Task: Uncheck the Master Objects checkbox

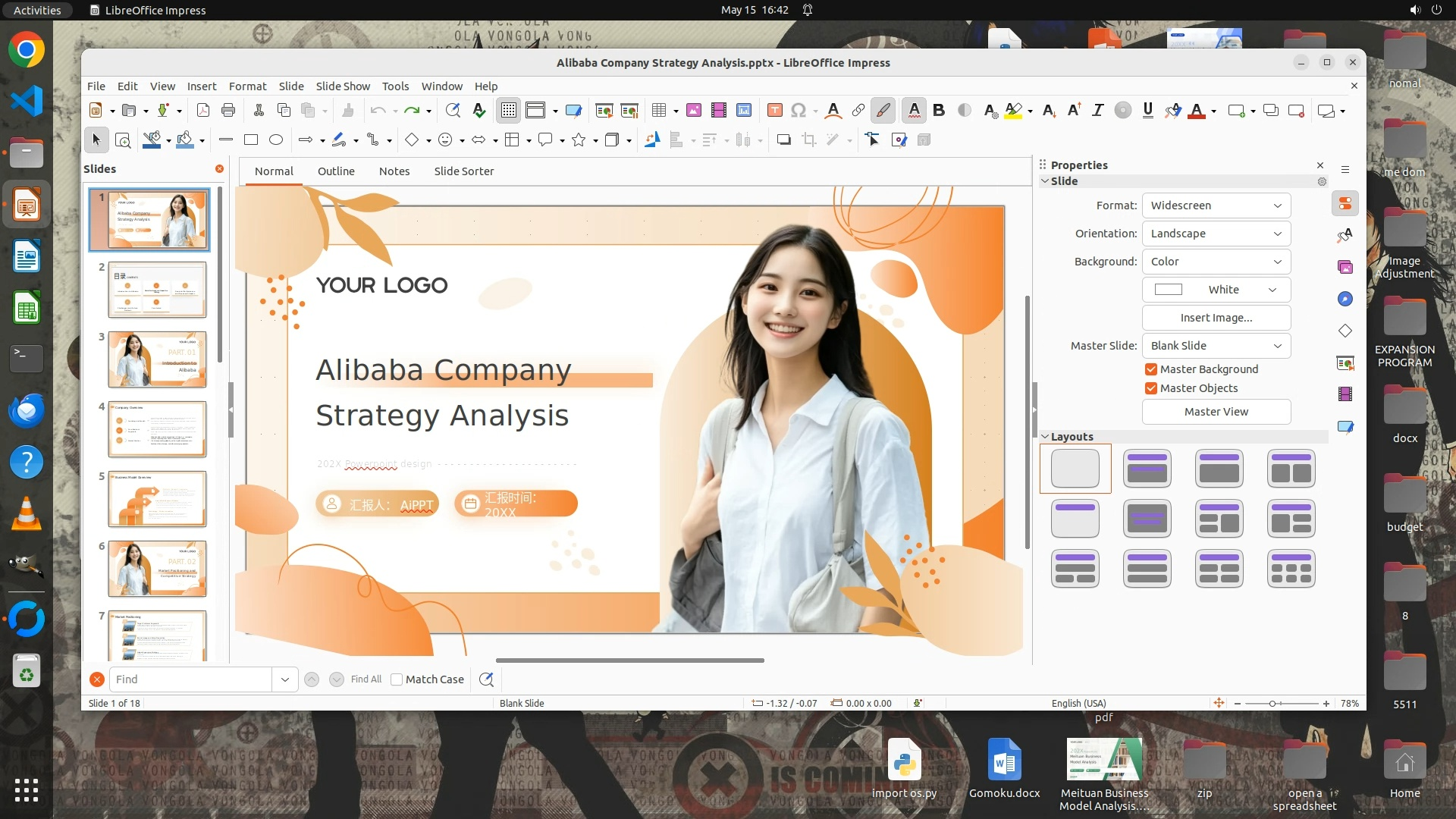Action: click(x=1151, y=388)
